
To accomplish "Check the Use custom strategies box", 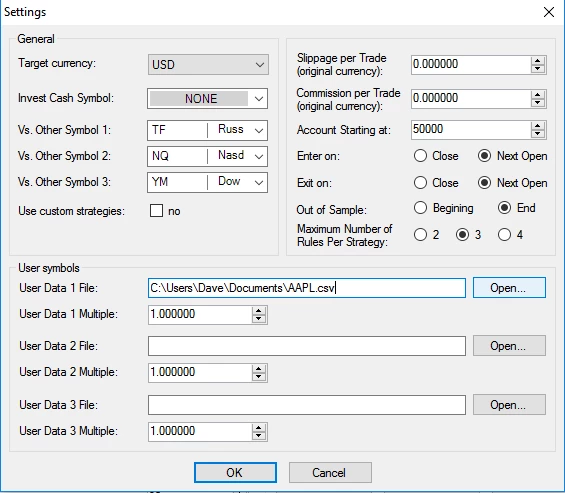I will (x=156, y=211).
